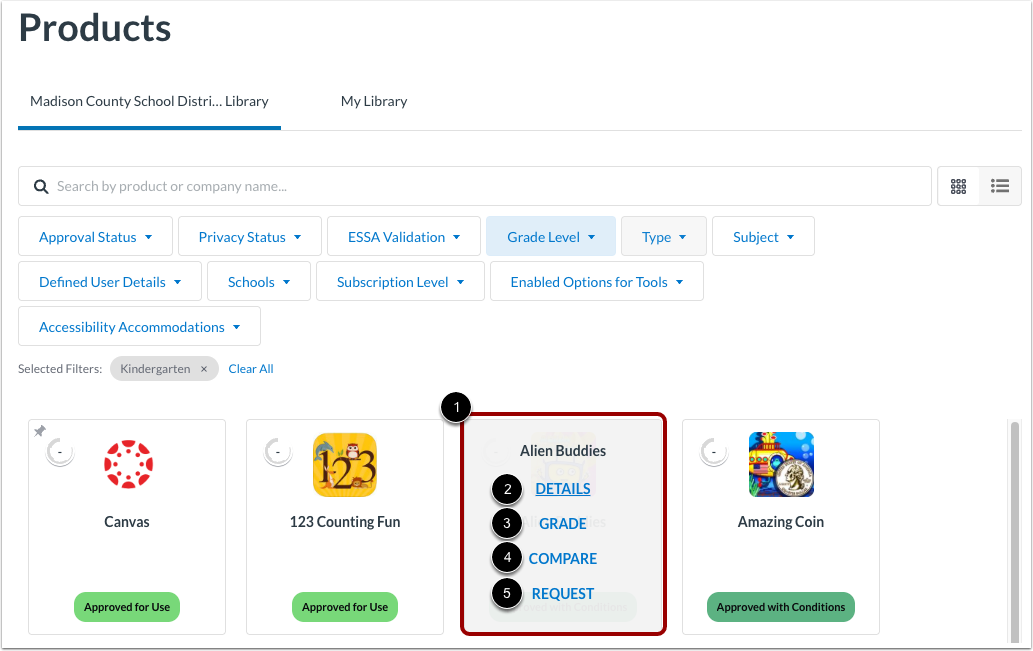Click the 123 Counting Fun app icon
This screenshot has width=1033, height=651.
click(344, 464)
